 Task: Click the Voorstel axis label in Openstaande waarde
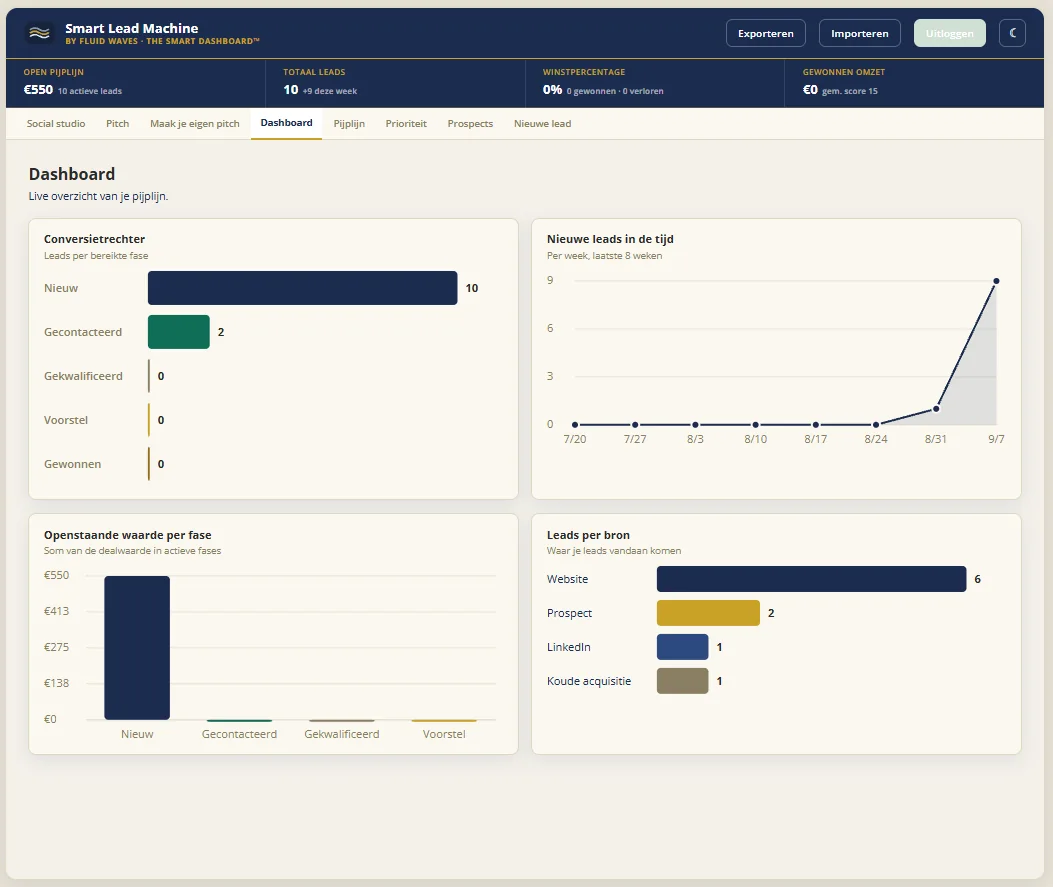point(444,734)
